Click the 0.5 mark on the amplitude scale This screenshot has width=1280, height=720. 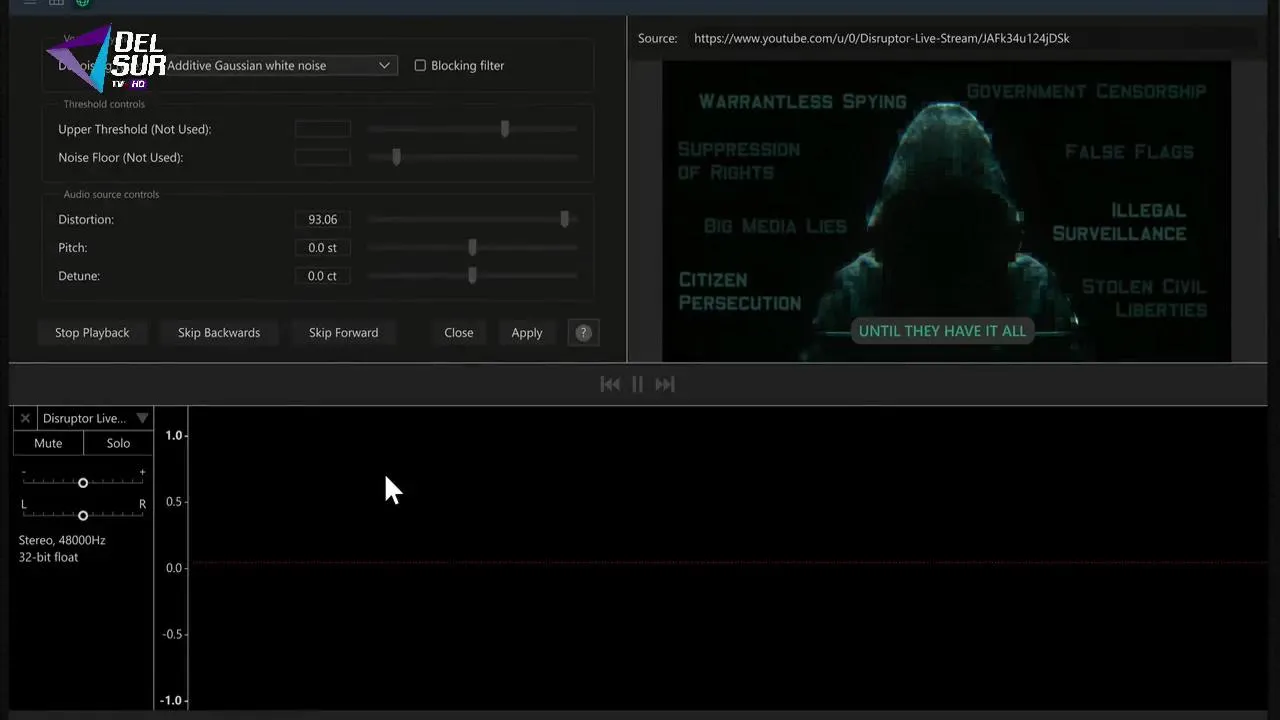click(x=174, y=501)
